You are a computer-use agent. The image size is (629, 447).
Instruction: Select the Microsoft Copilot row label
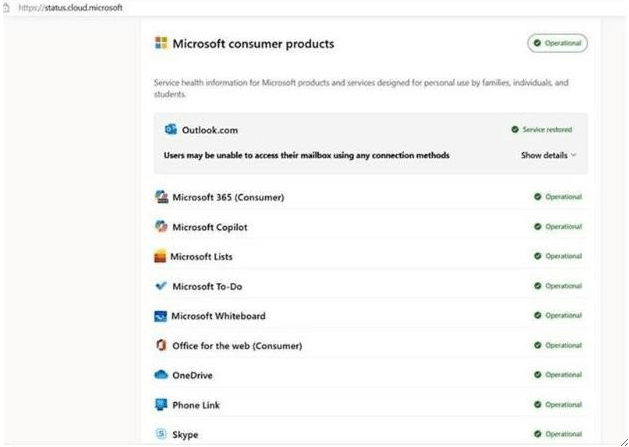point(210,227)
